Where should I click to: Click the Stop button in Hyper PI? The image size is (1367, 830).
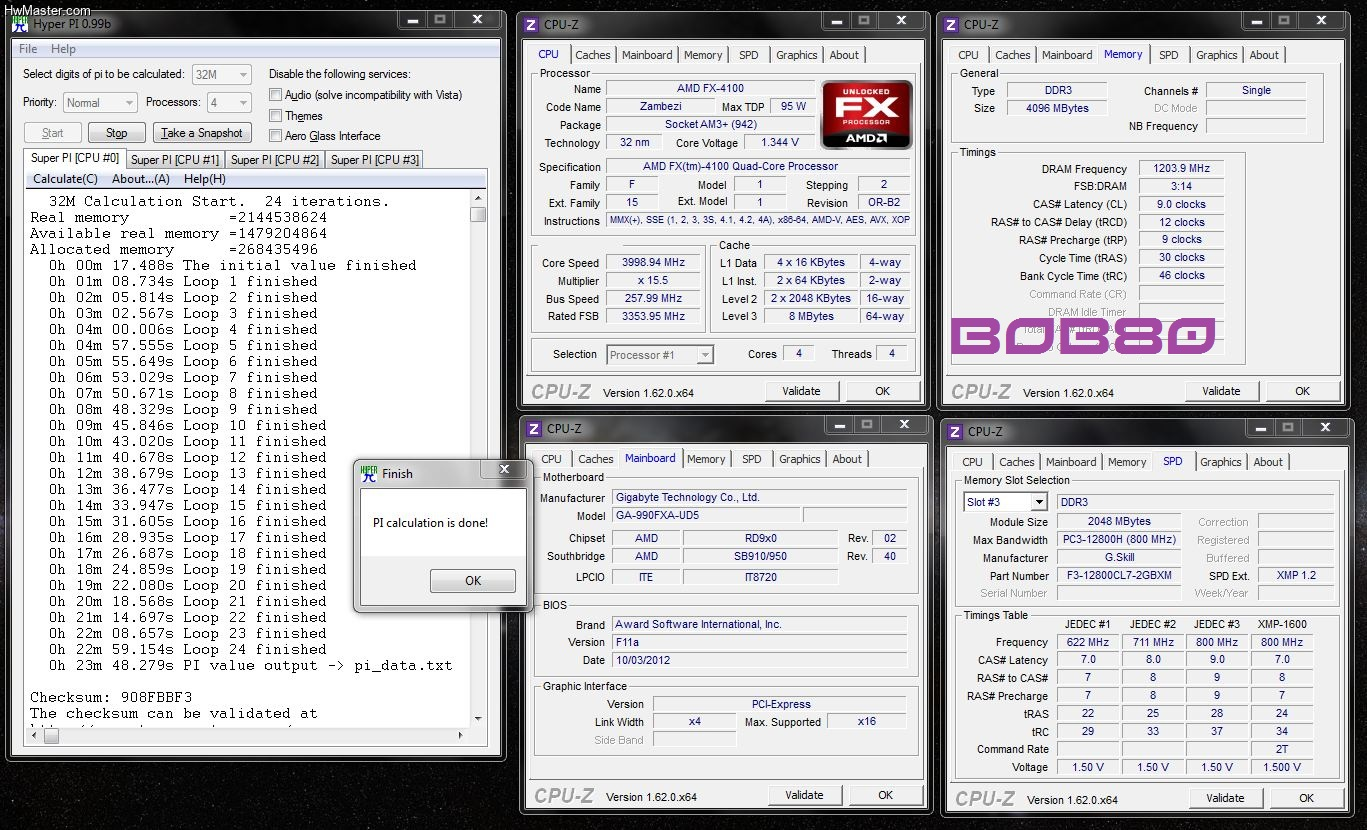click(117, 133)
